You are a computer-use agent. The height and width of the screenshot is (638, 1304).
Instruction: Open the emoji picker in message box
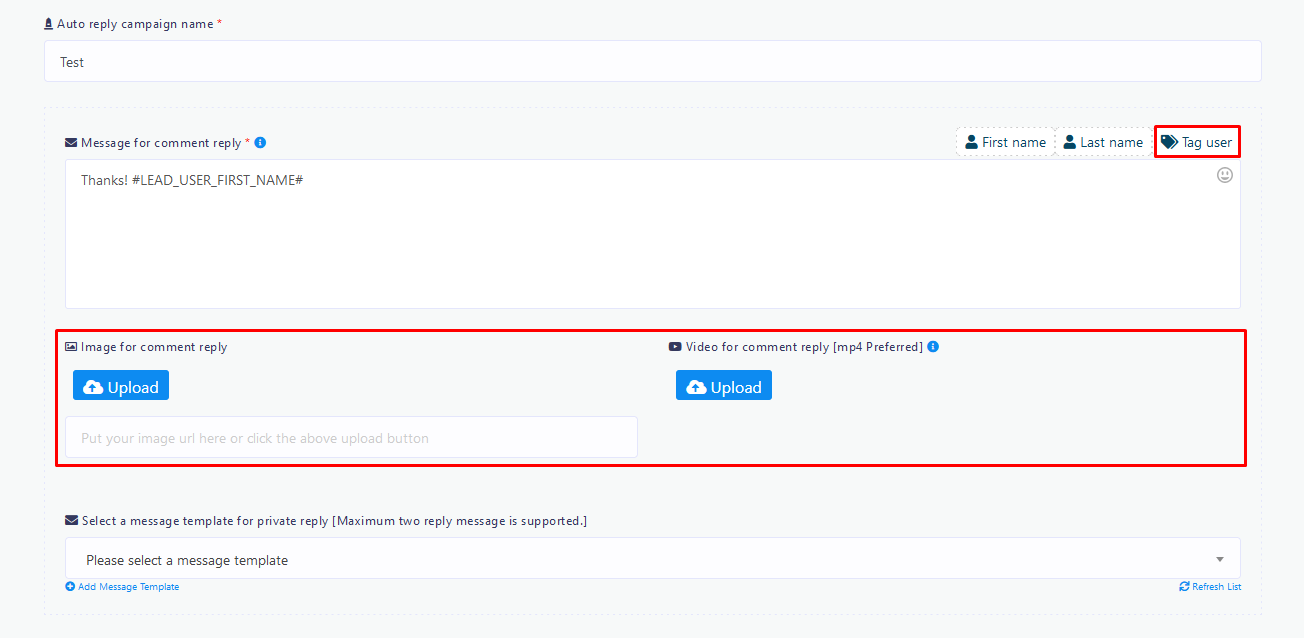[1224, 175]
